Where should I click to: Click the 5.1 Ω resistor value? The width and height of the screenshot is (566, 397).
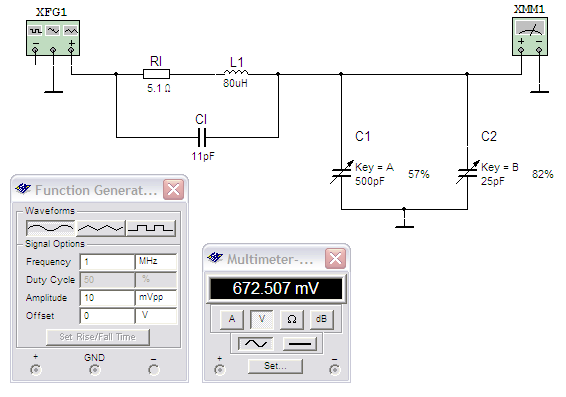[x=159, y=88]
